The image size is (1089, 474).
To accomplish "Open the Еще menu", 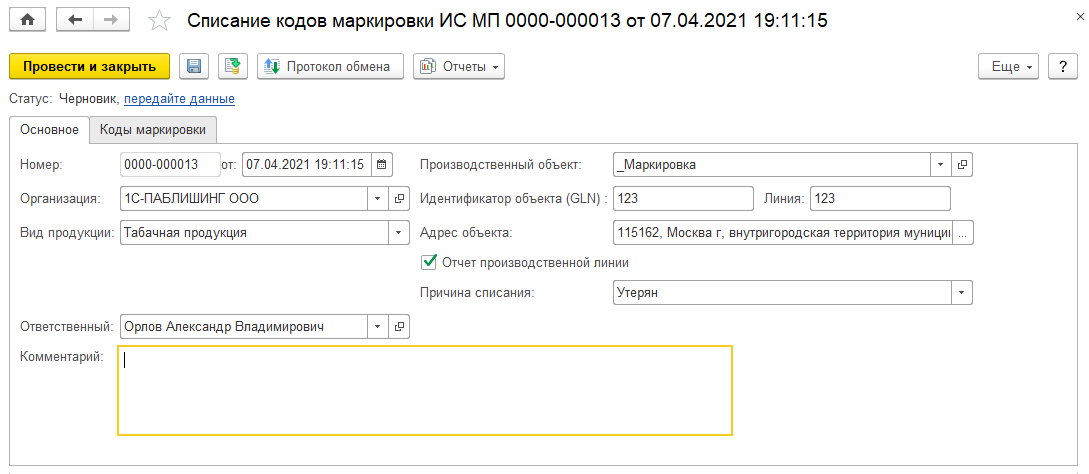I will tap(1008, 66).
